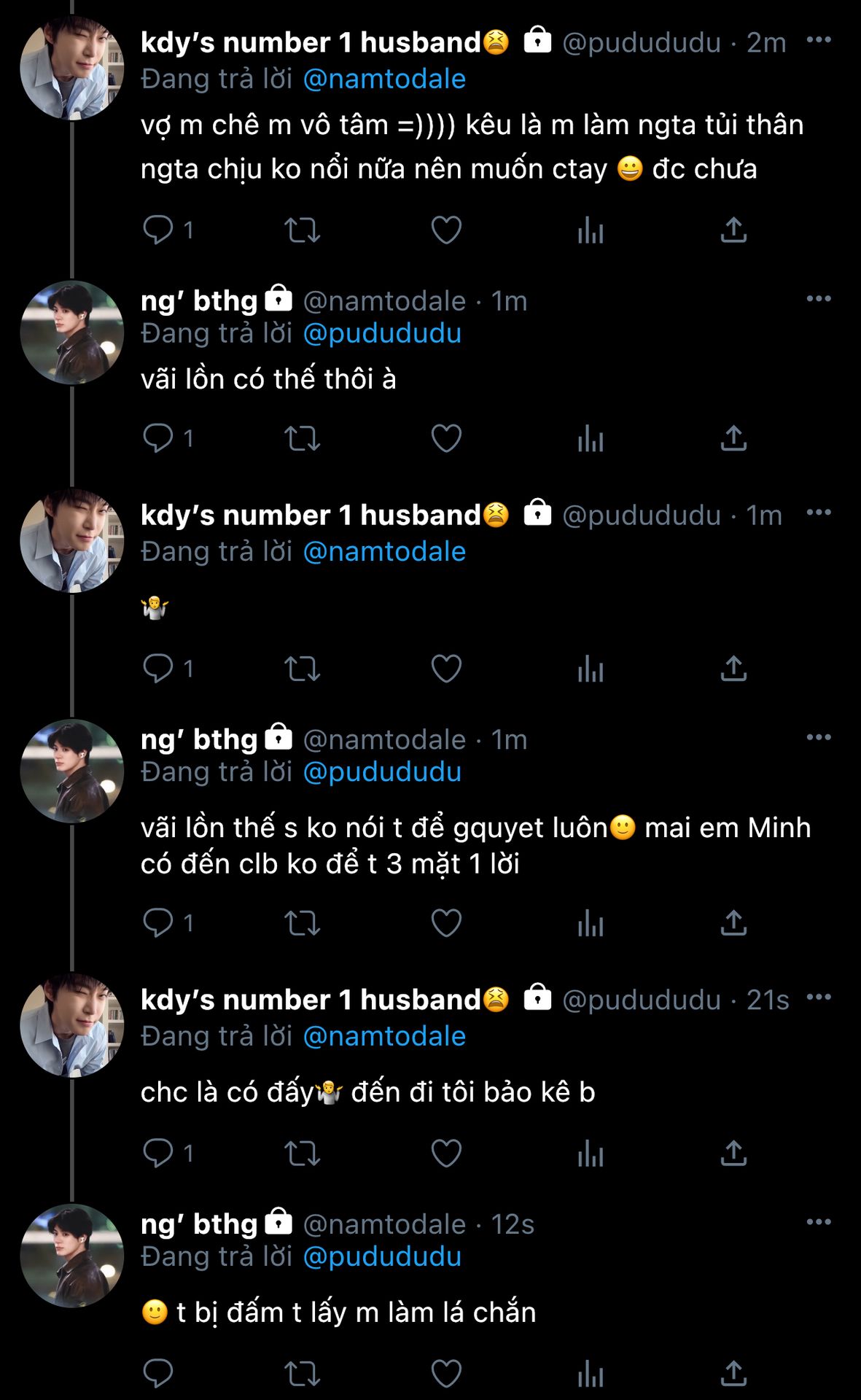Open the avatar of the 'đến đi tôi bảo kê b' tweet
The image size is (861, 1400).
coord(71,1024)
